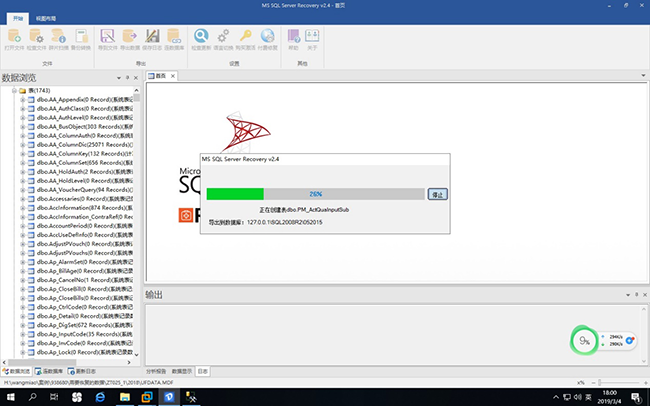
Task: Click the tree horizontal scrollbar right arrow
Action: pos(129,362)
